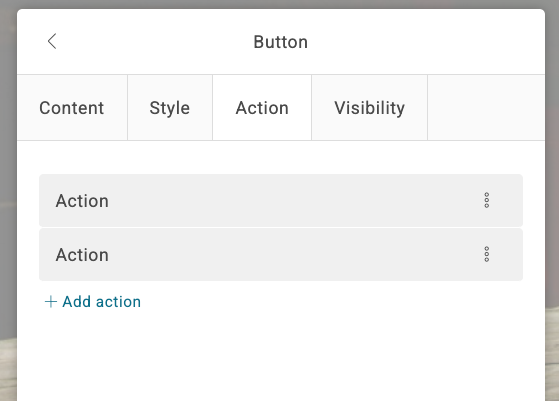Image resolution: width=559 pixels, height=401 pixels.
Task: Open the three-dot menu of the second Action
Action: pyautogui.click(x=487, y=255)
